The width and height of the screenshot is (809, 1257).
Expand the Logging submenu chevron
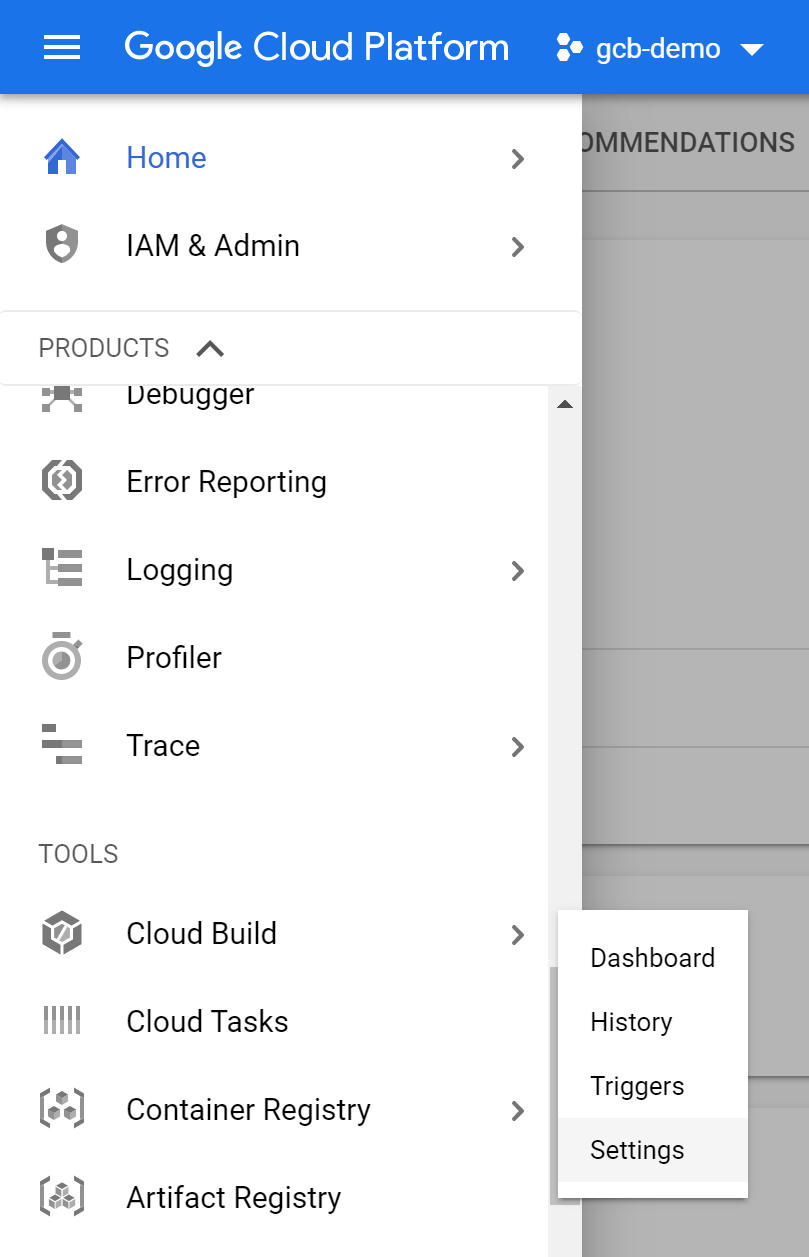point(517,570)
